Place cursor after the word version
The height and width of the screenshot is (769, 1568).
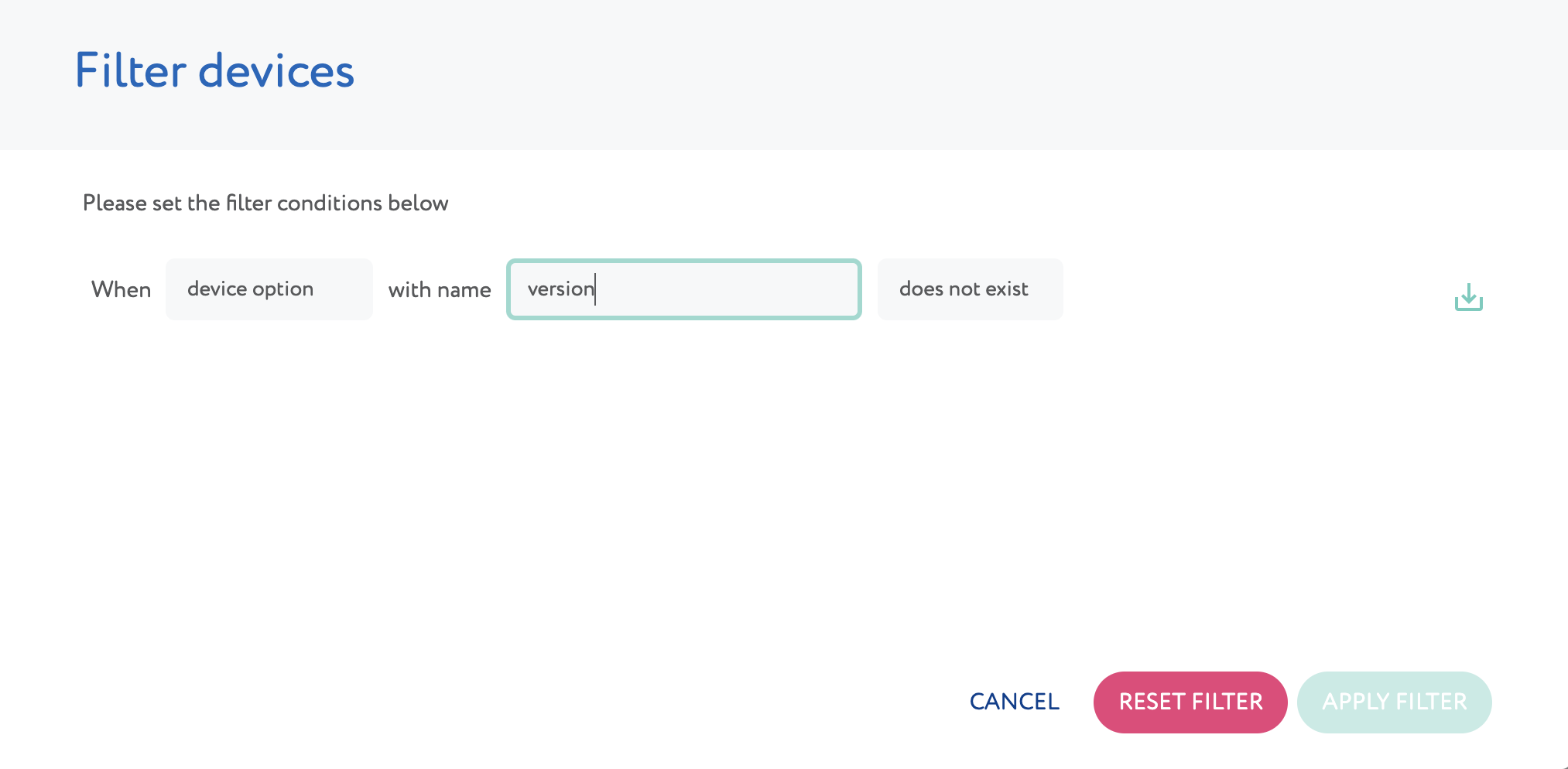click(595, 289)
